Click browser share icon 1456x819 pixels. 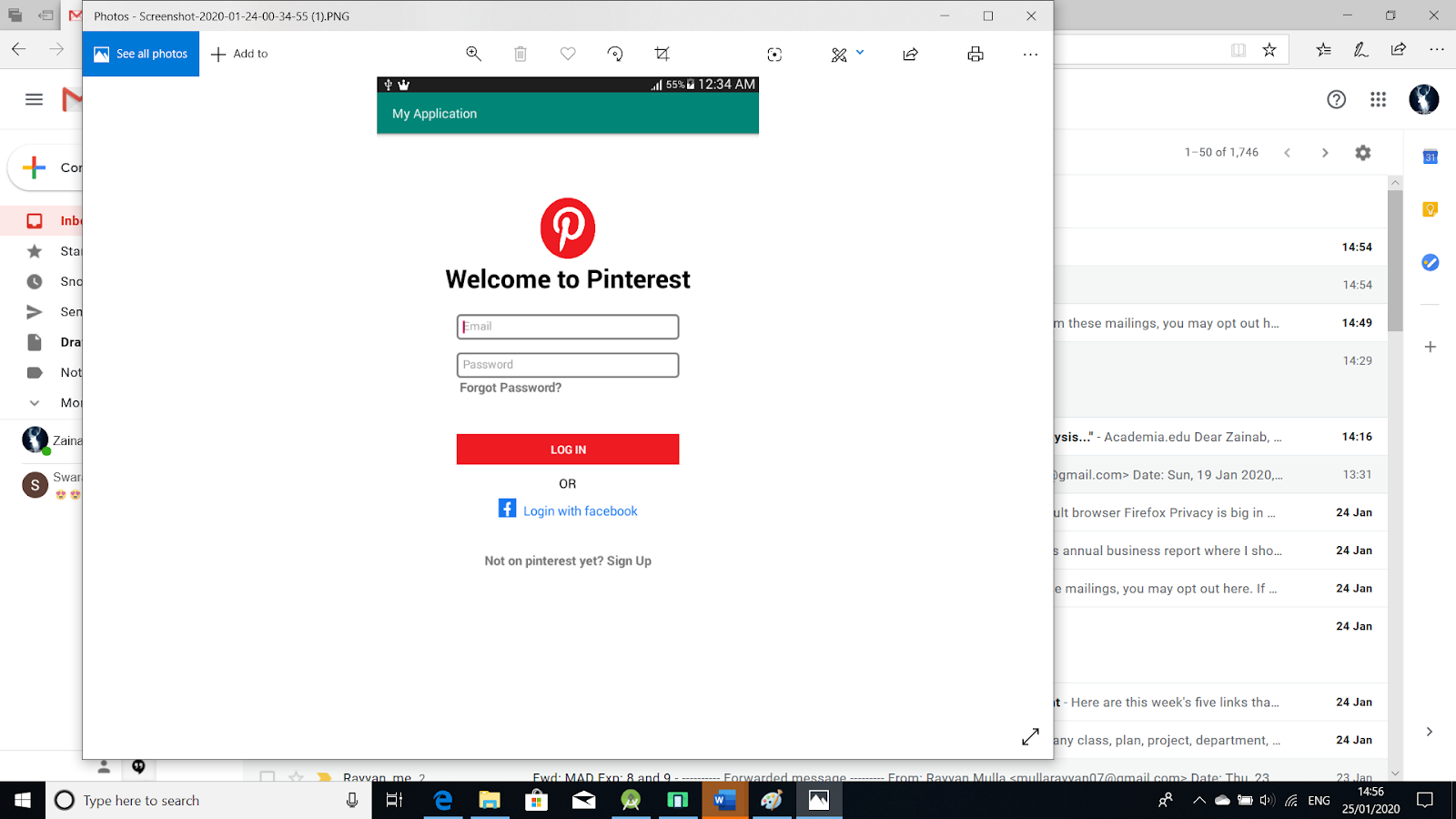(x=1399, y=50)
